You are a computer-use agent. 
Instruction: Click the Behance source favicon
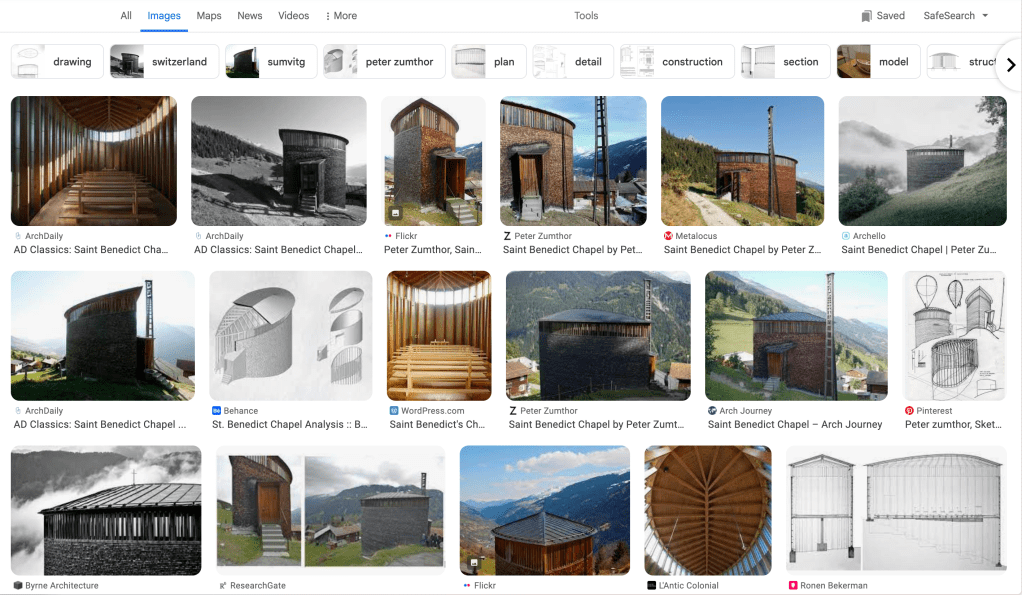tap(217, 411)
